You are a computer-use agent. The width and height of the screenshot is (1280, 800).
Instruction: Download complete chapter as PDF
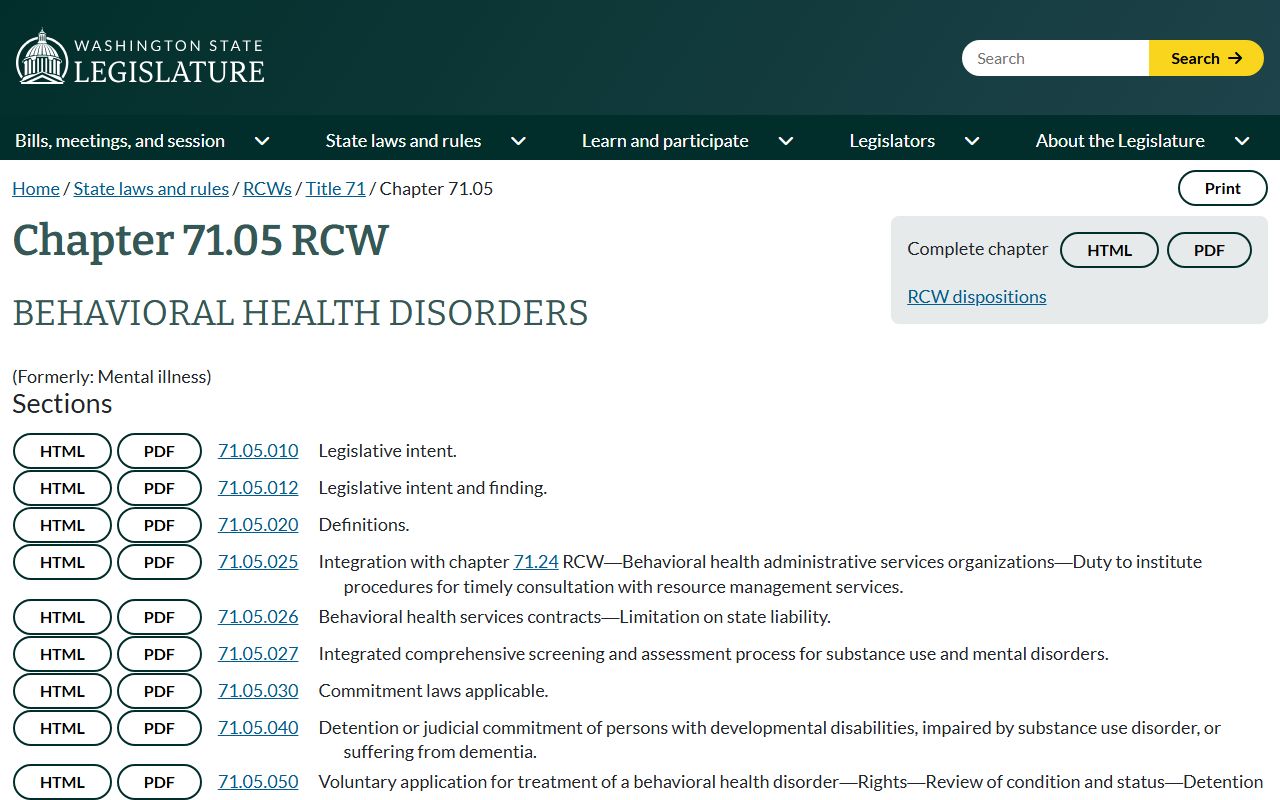1209,250
